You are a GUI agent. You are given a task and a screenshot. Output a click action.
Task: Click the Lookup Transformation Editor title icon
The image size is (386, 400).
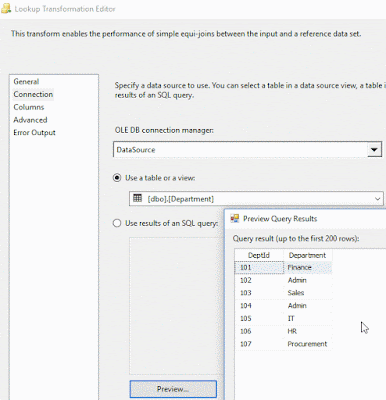[5, 8]
